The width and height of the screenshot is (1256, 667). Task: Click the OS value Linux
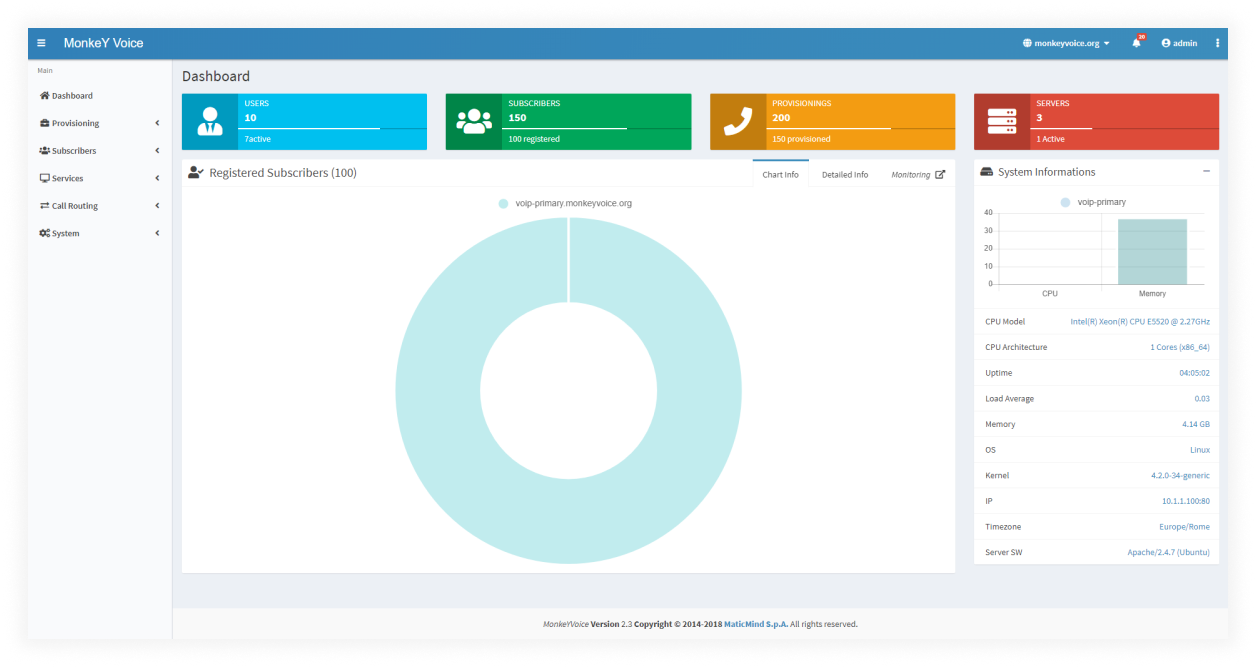tap(1200, 450)
